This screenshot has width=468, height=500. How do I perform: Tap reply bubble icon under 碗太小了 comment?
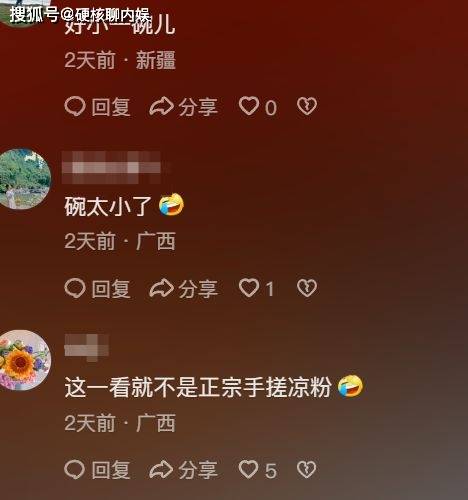[75, 288]
